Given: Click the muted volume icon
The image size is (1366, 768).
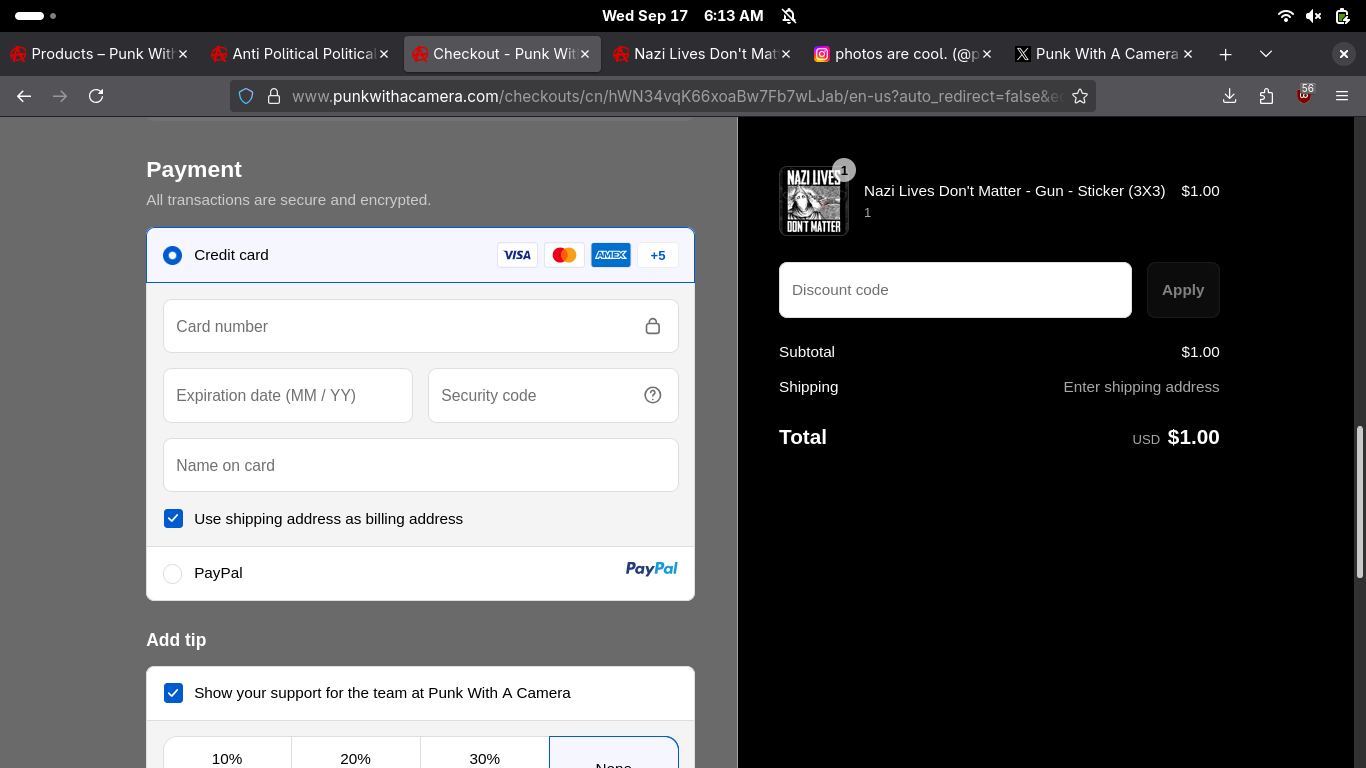Looking at the screenshot, I should click(1314, 16).
